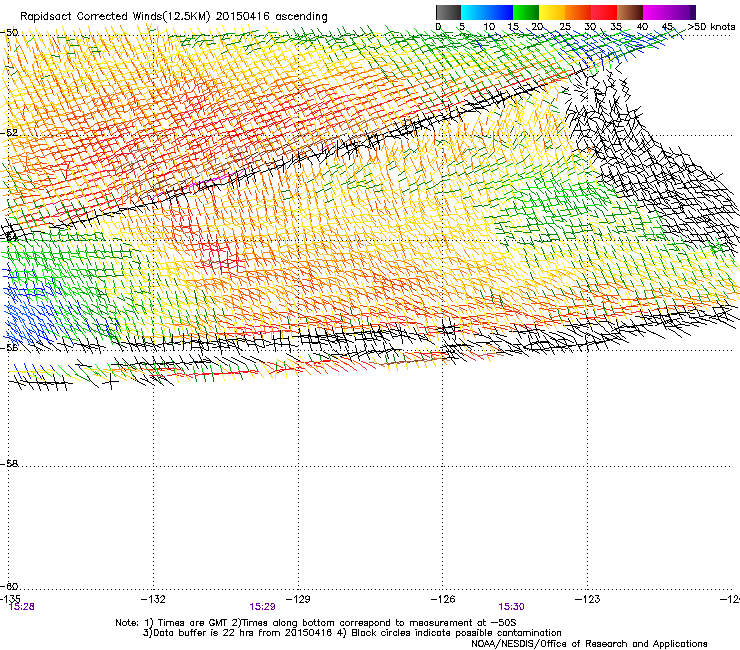Click the '-129' longitude label

pos(298,599)
